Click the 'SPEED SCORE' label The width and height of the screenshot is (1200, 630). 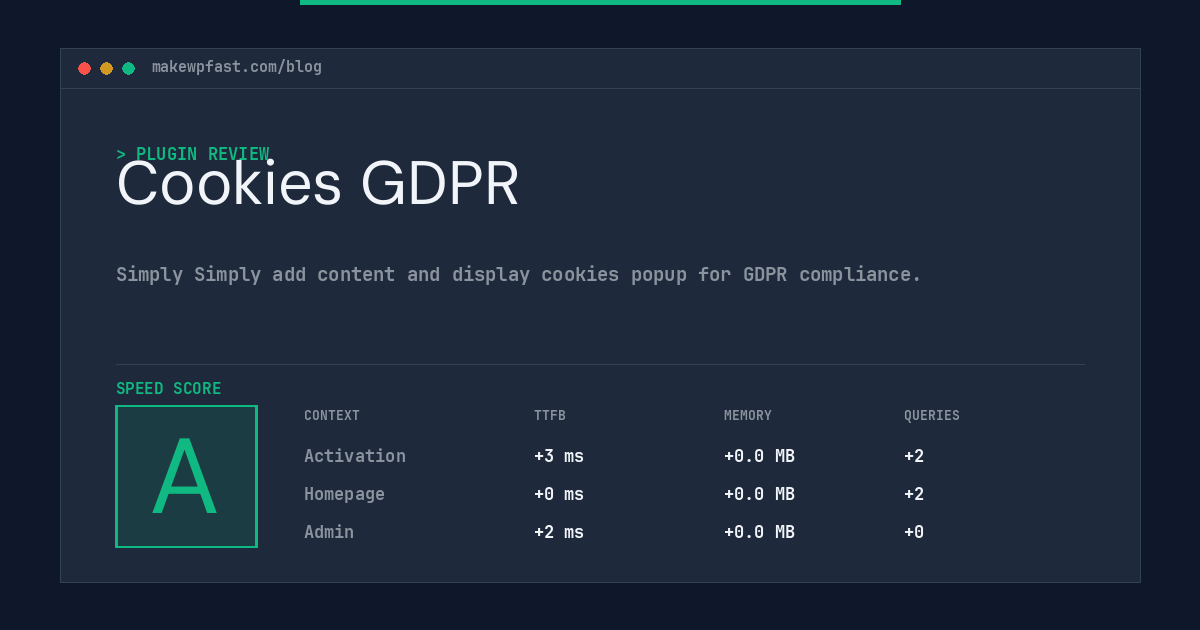[169, 389]
